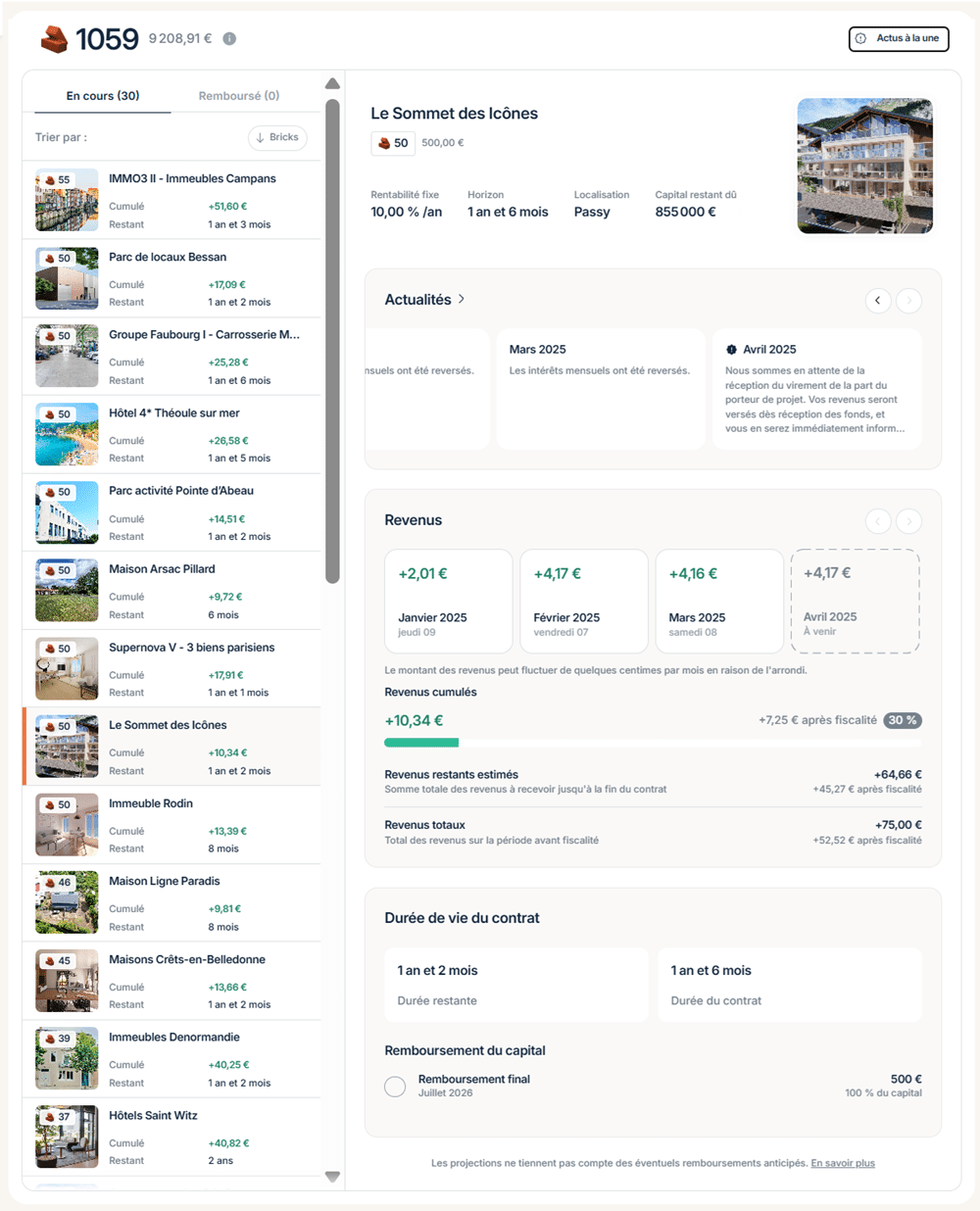Click the info icon beside 9 208,91 €
The width and height of the screenshot is (980, 1211).
pos(228,39)
